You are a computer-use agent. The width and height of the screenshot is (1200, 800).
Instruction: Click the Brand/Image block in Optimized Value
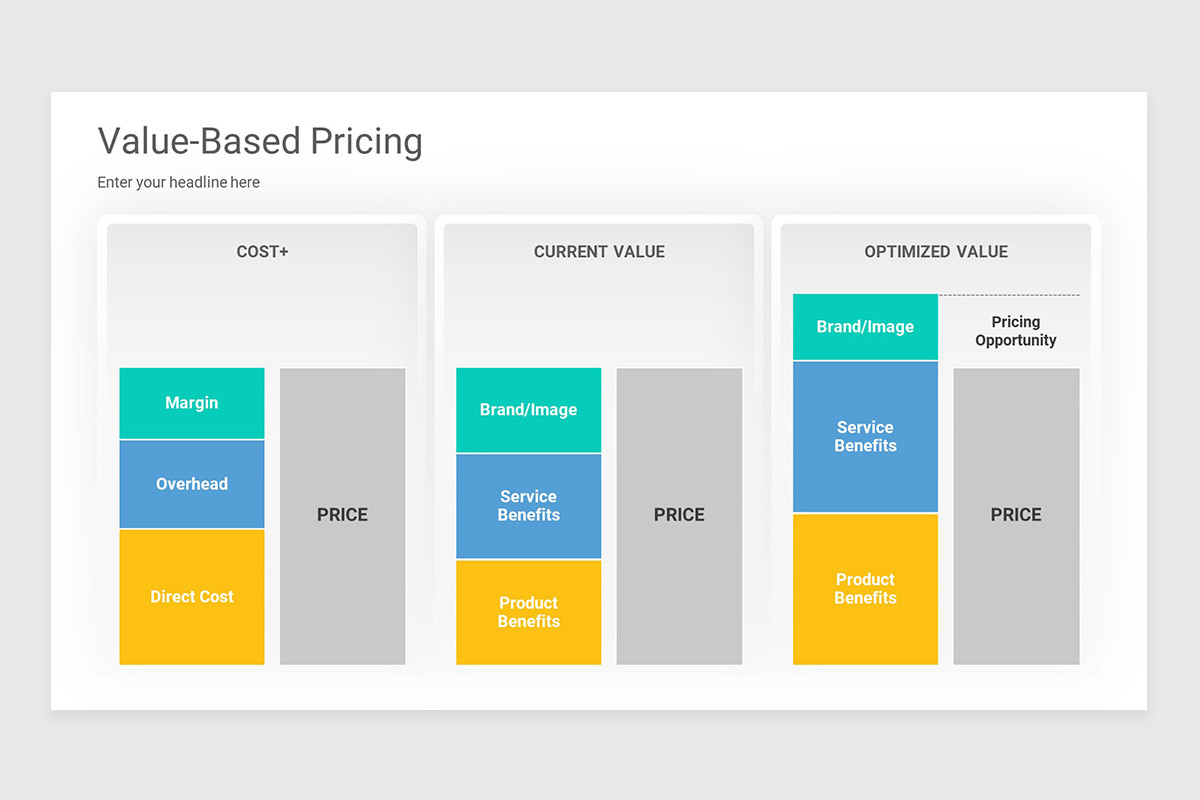point(866,327)
